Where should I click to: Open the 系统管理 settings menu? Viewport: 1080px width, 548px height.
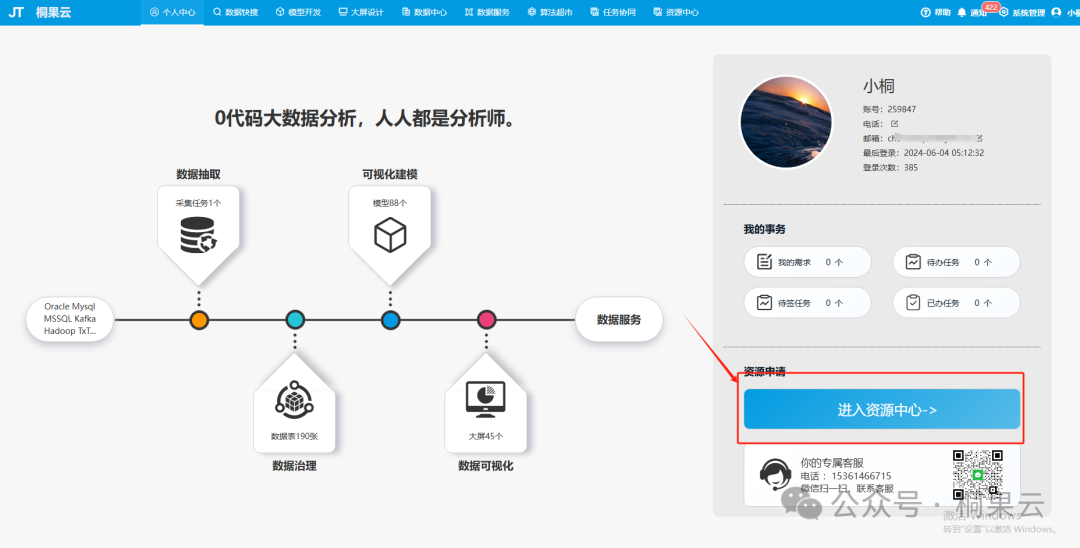pyautogui.click(x=1022, y=13)
